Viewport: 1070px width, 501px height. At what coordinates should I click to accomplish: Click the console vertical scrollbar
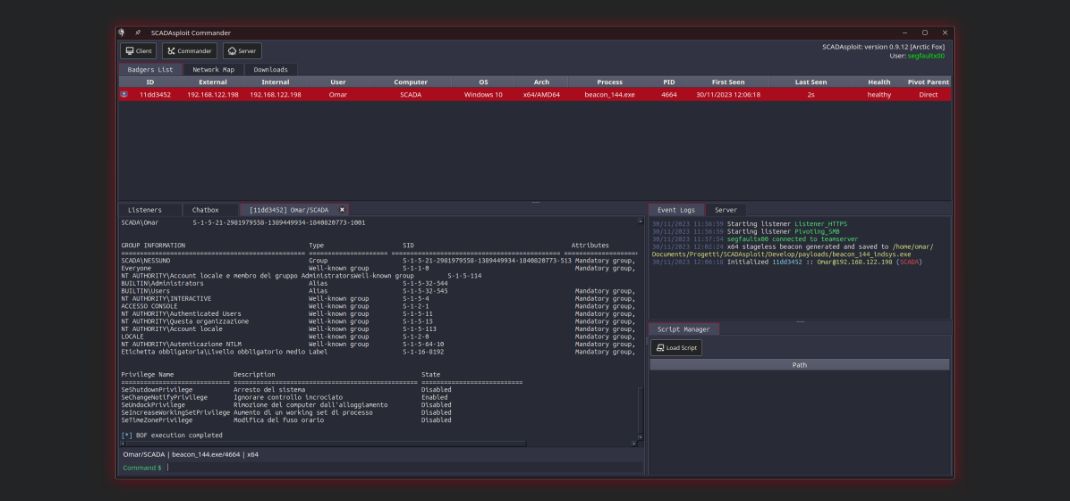click(x=640, y=331)
